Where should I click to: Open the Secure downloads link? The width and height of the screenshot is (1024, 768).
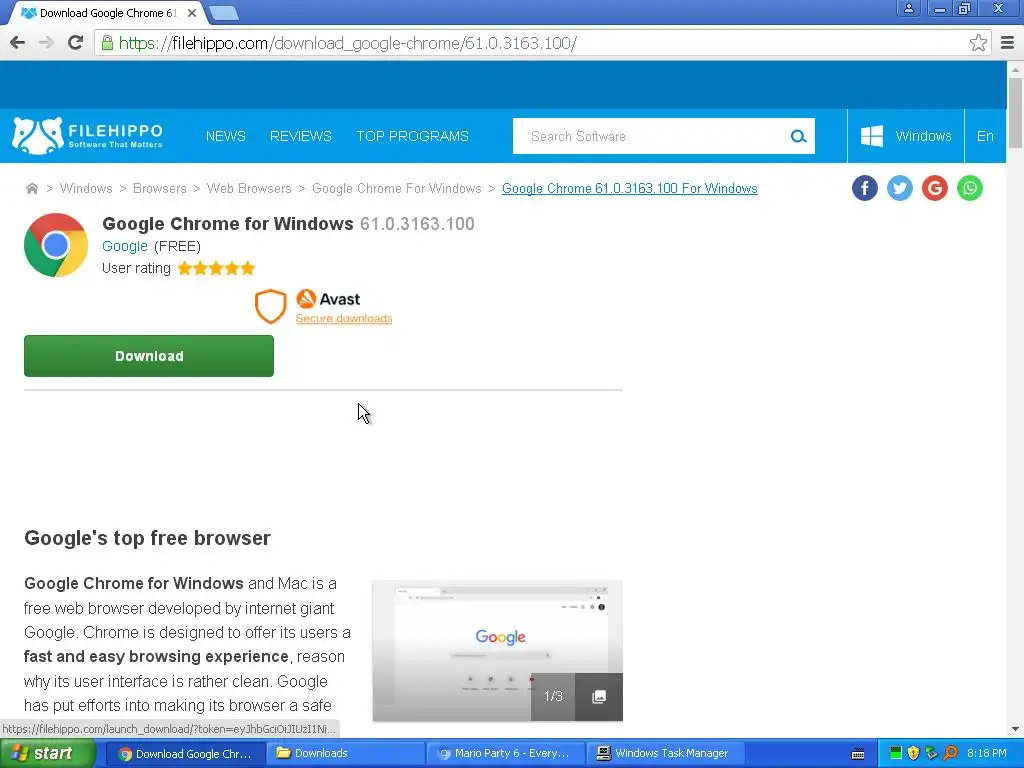point(344,318)
